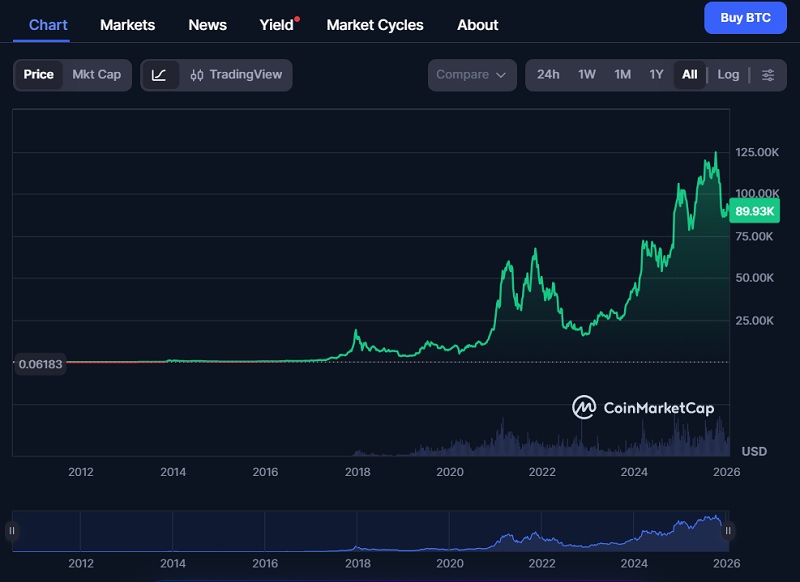Viewport: 800px width, 582px height.
Task: Switch to the Markets tab
Action: click(x=127, y=24)
